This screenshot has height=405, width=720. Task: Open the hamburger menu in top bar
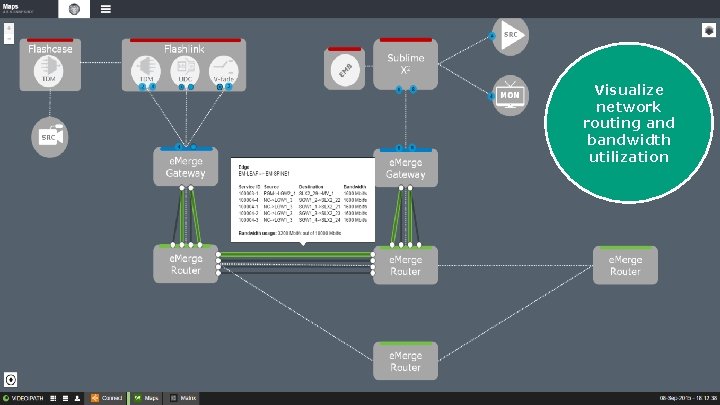pos(106,9)
